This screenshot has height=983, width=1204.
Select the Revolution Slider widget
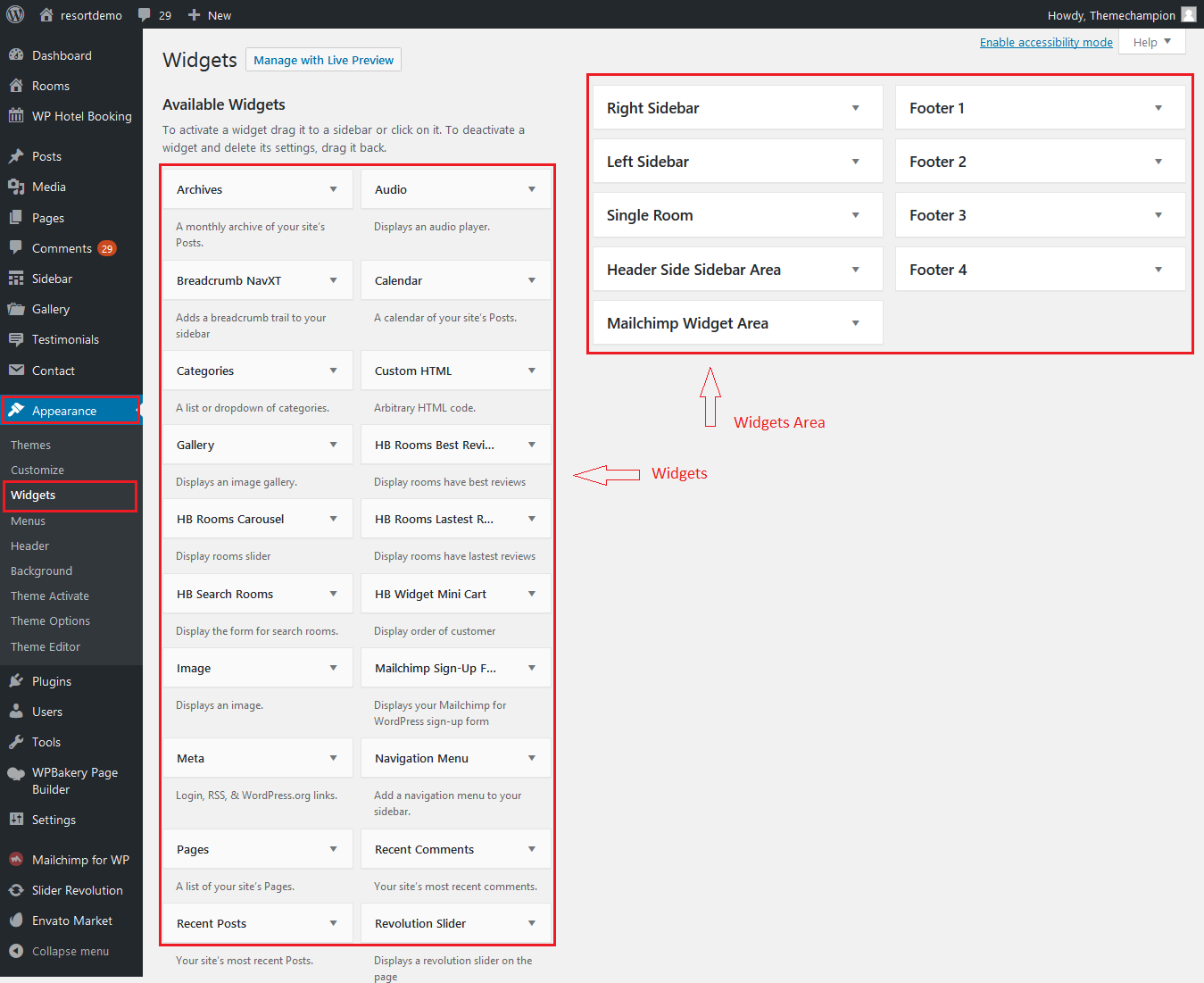[456, 923]
